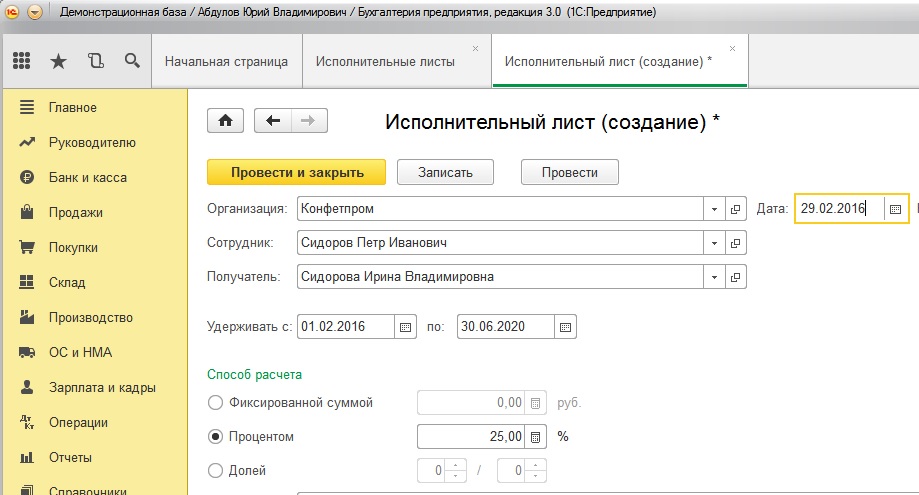The width and height of the screenshot is (919, 495).
Task: Select the Долей radio option
Action: click(x=215, y=470)
